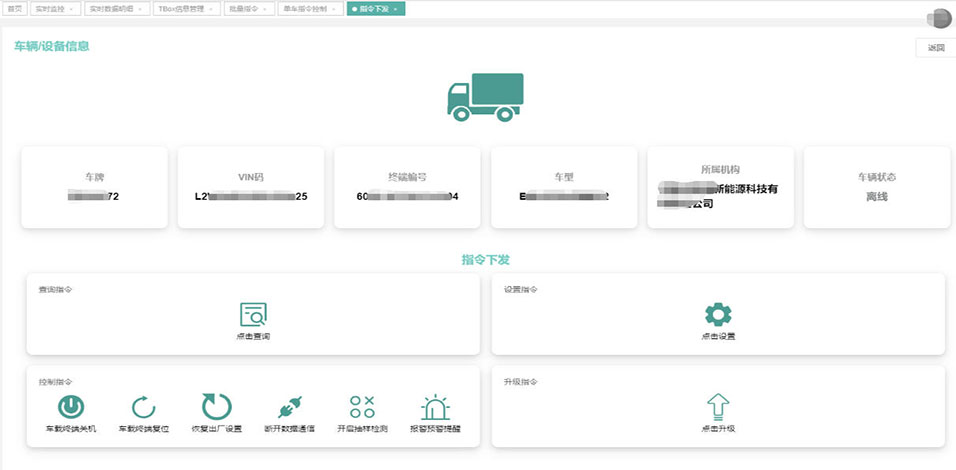Click the 查询指令 panel title

pyautogui.click(x=55, y=290)
